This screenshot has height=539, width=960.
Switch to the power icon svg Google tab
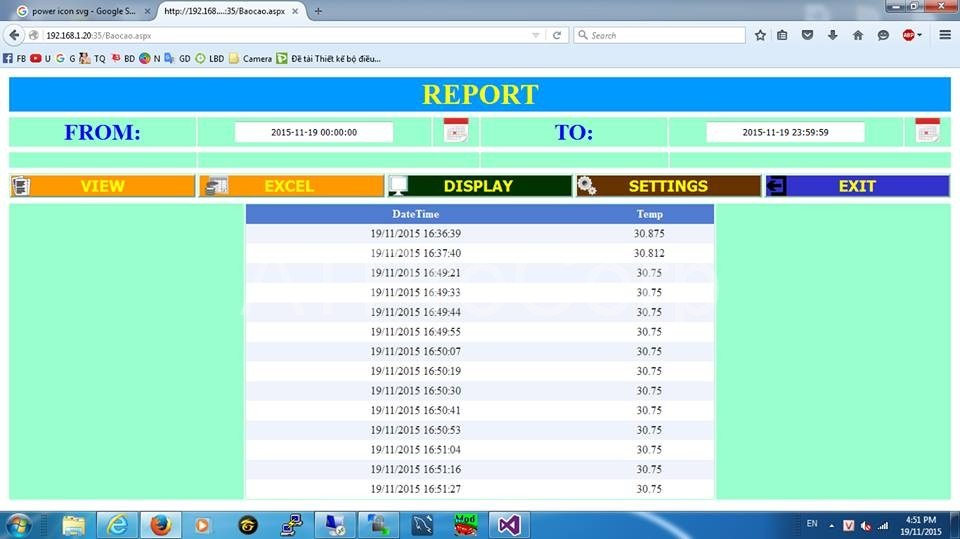pyautogui.click(x=80, y=11)
